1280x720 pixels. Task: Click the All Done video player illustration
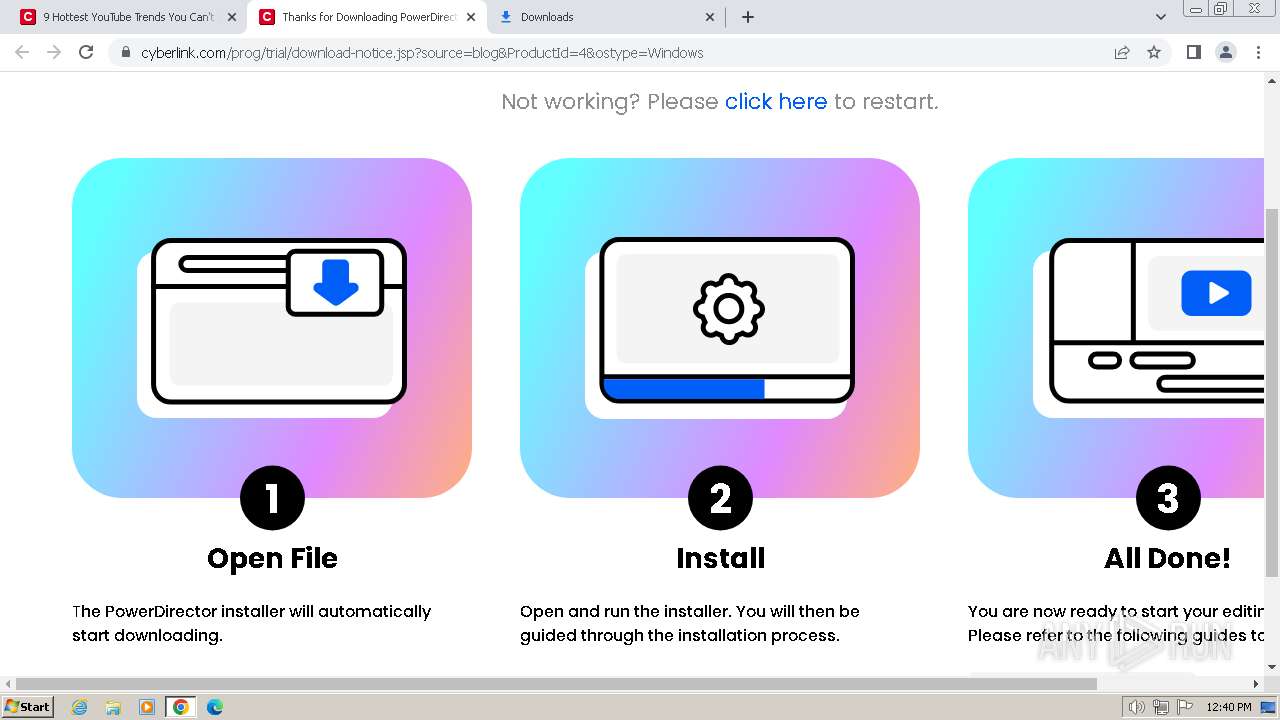(x=1116, y=328)
